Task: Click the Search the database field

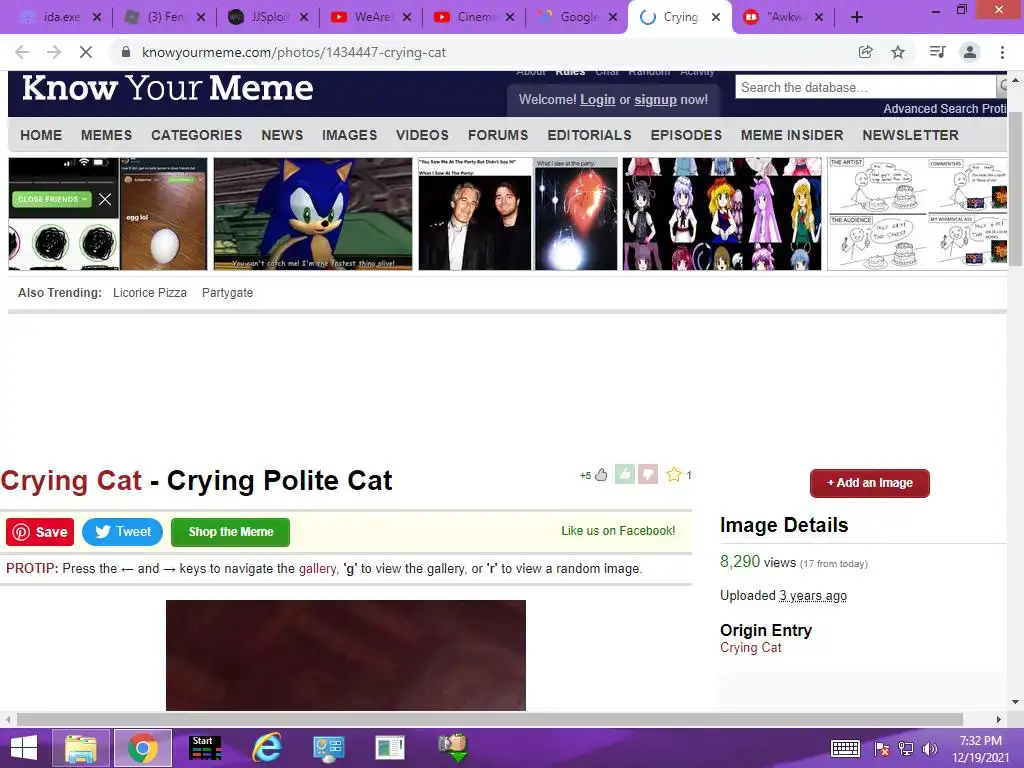Action: coord(865,88)
